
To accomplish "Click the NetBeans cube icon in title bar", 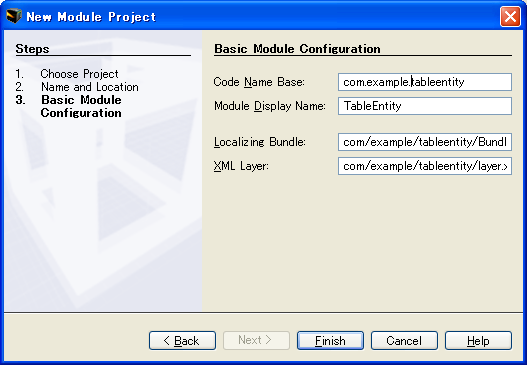I will 14,16.
